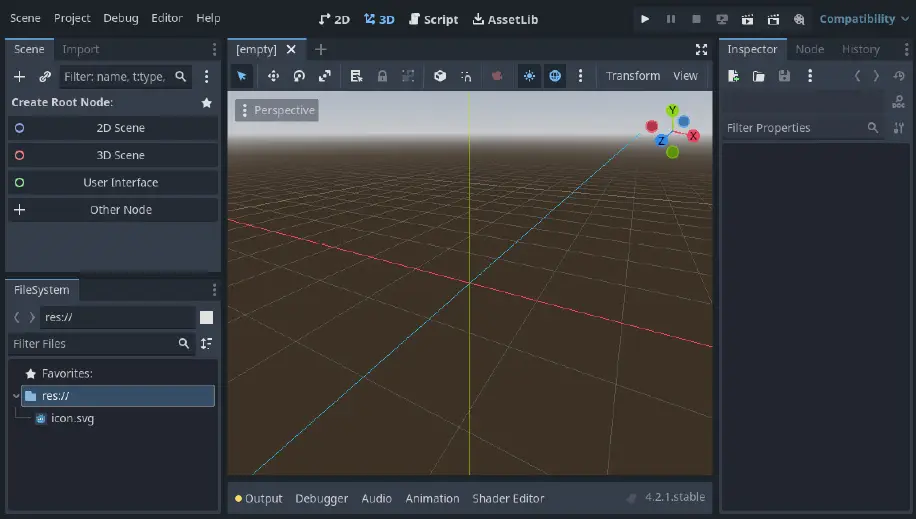Open the instance child scene link icon

tap(45, 76)
